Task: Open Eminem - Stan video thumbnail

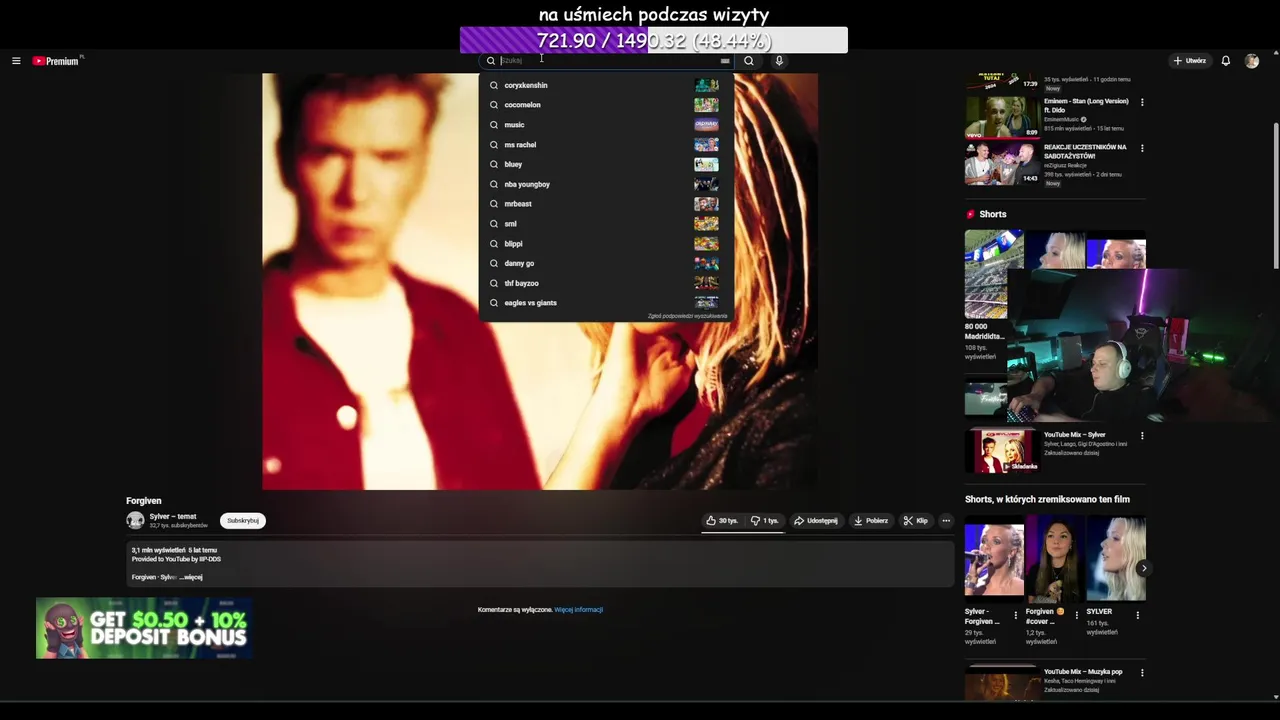Action: (x=1002, y=117)
